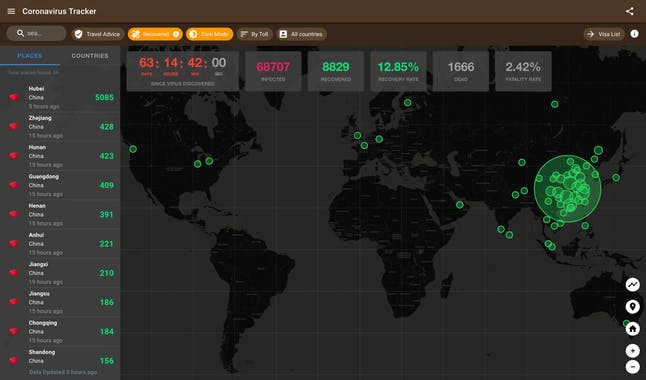The width and height of the screenshot is (646, 380).
Task: Select Zhejiang in places list
Action: (60, 127)
